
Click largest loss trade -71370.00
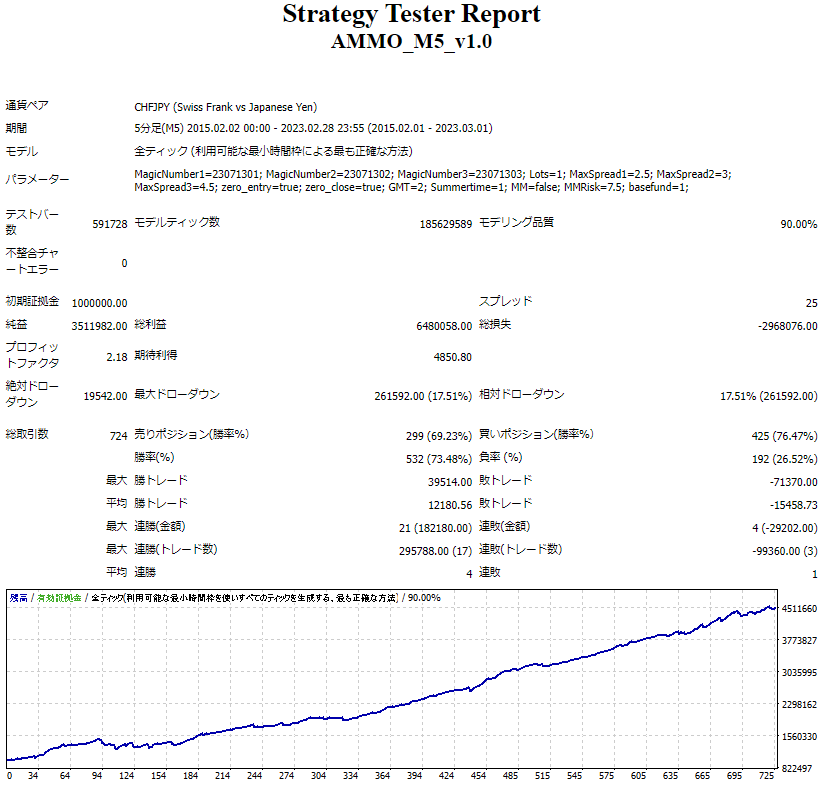(x=794, y=482)
